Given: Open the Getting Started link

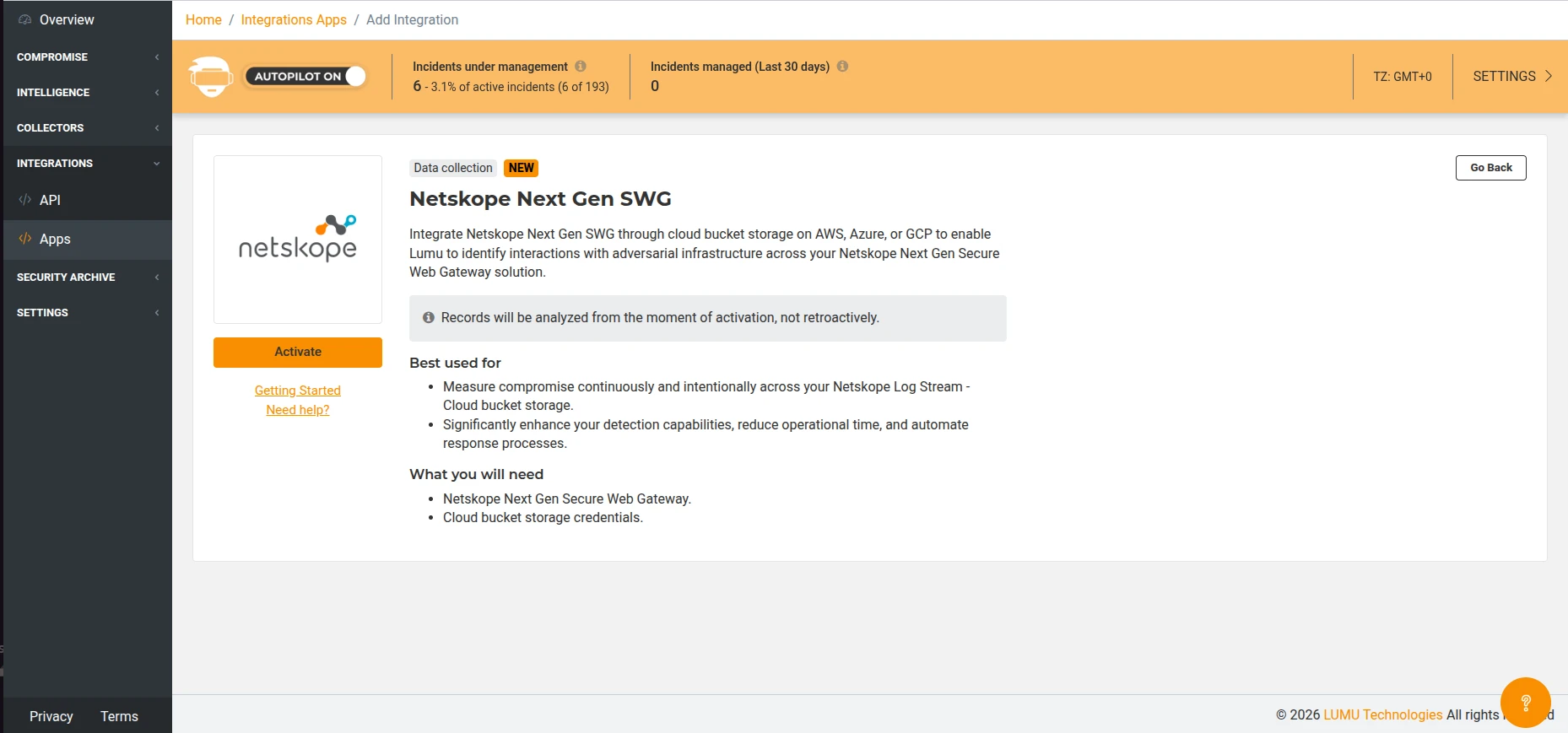Looking at the screenshot, I should pos(298,391).
